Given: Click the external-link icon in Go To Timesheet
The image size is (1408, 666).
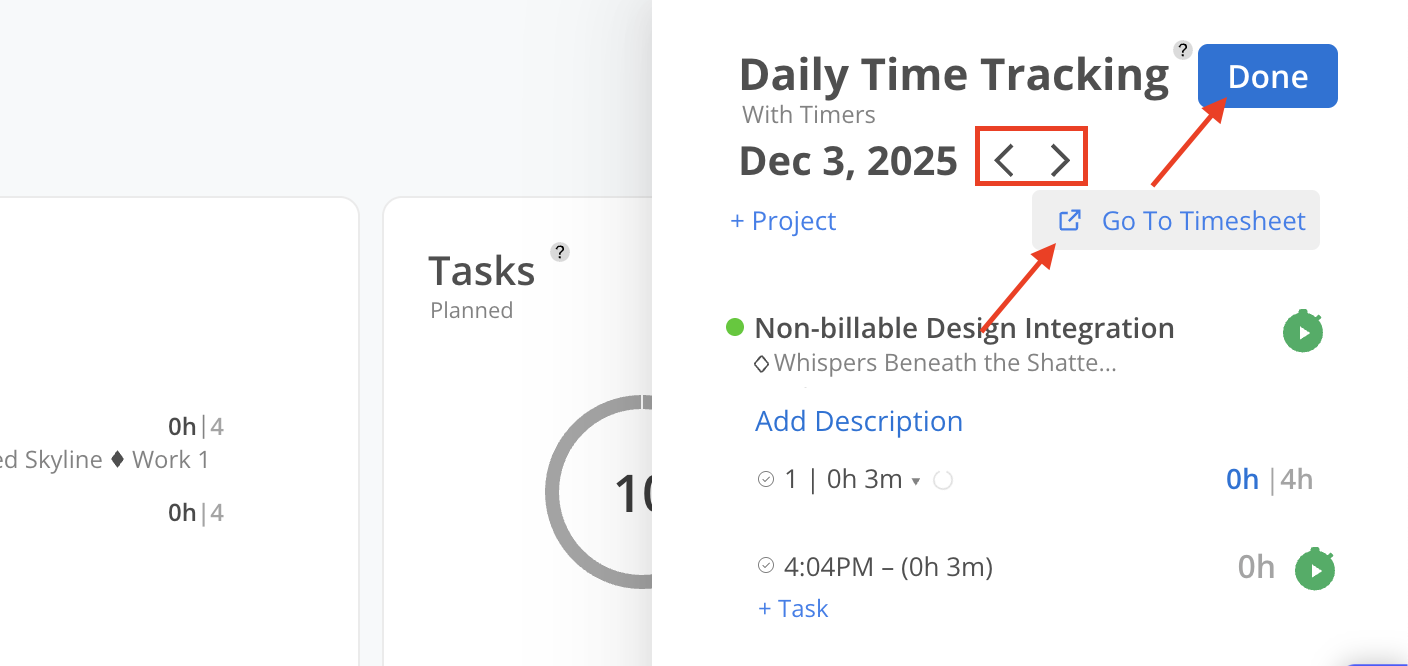Looking at the screenshot, I should click(1069, 220).
